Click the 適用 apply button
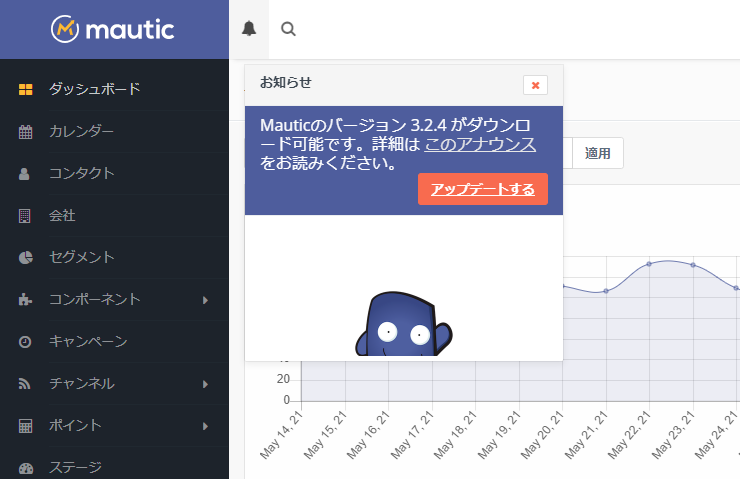740x479 pixels. 598,153
